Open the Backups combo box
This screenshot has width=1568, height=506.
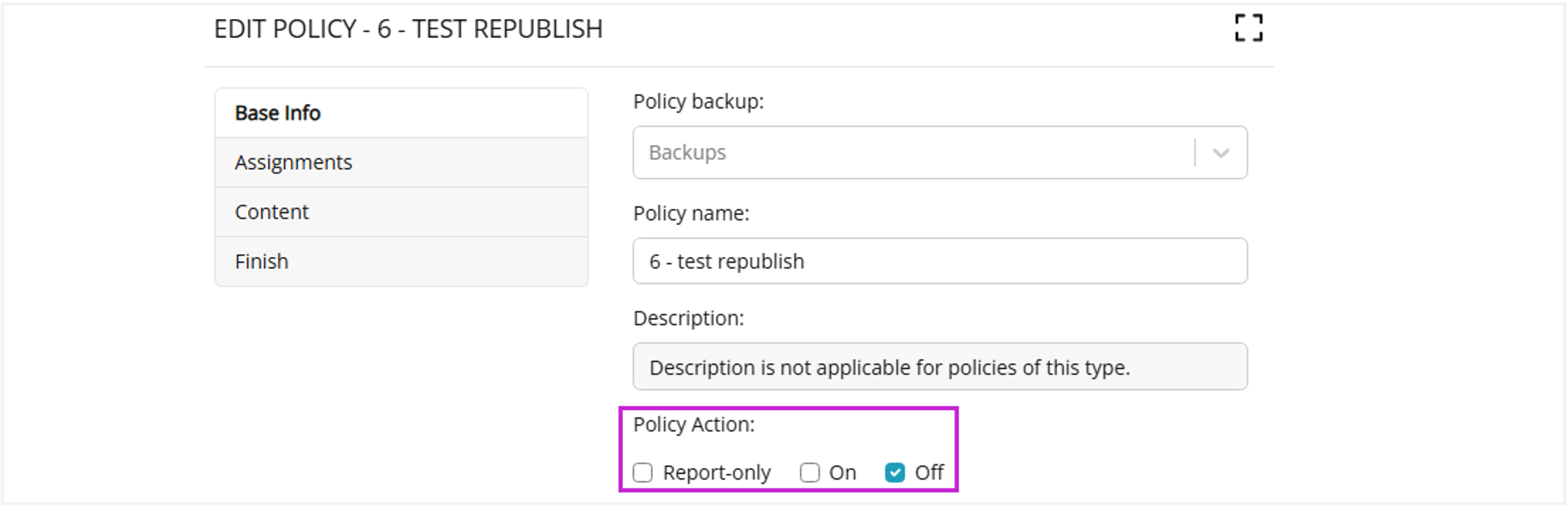(915, 153)
